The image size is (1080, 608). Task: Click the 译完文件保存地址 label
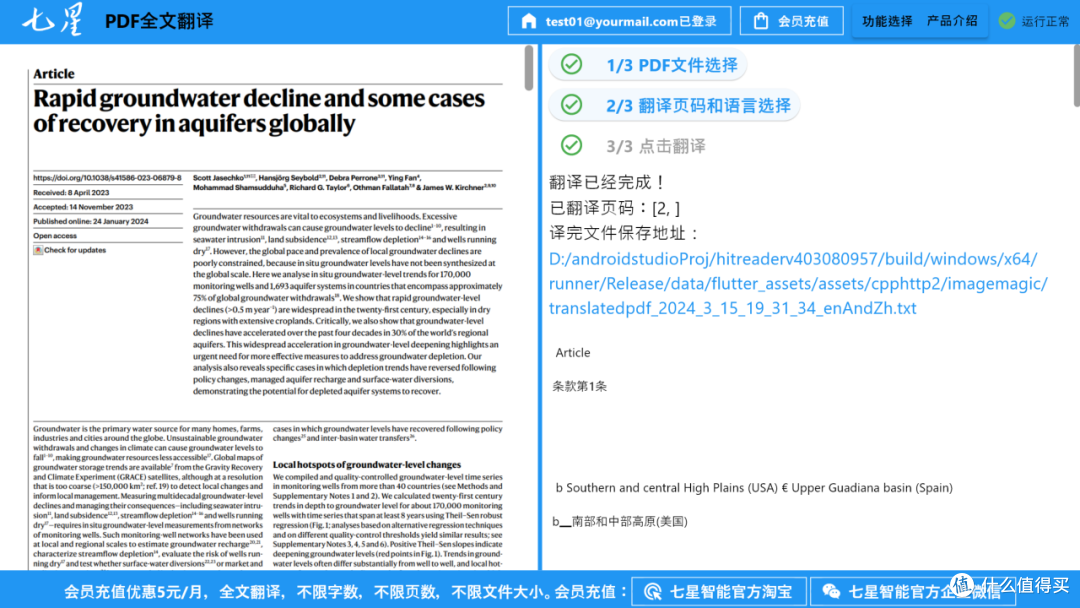coord(625,233)
